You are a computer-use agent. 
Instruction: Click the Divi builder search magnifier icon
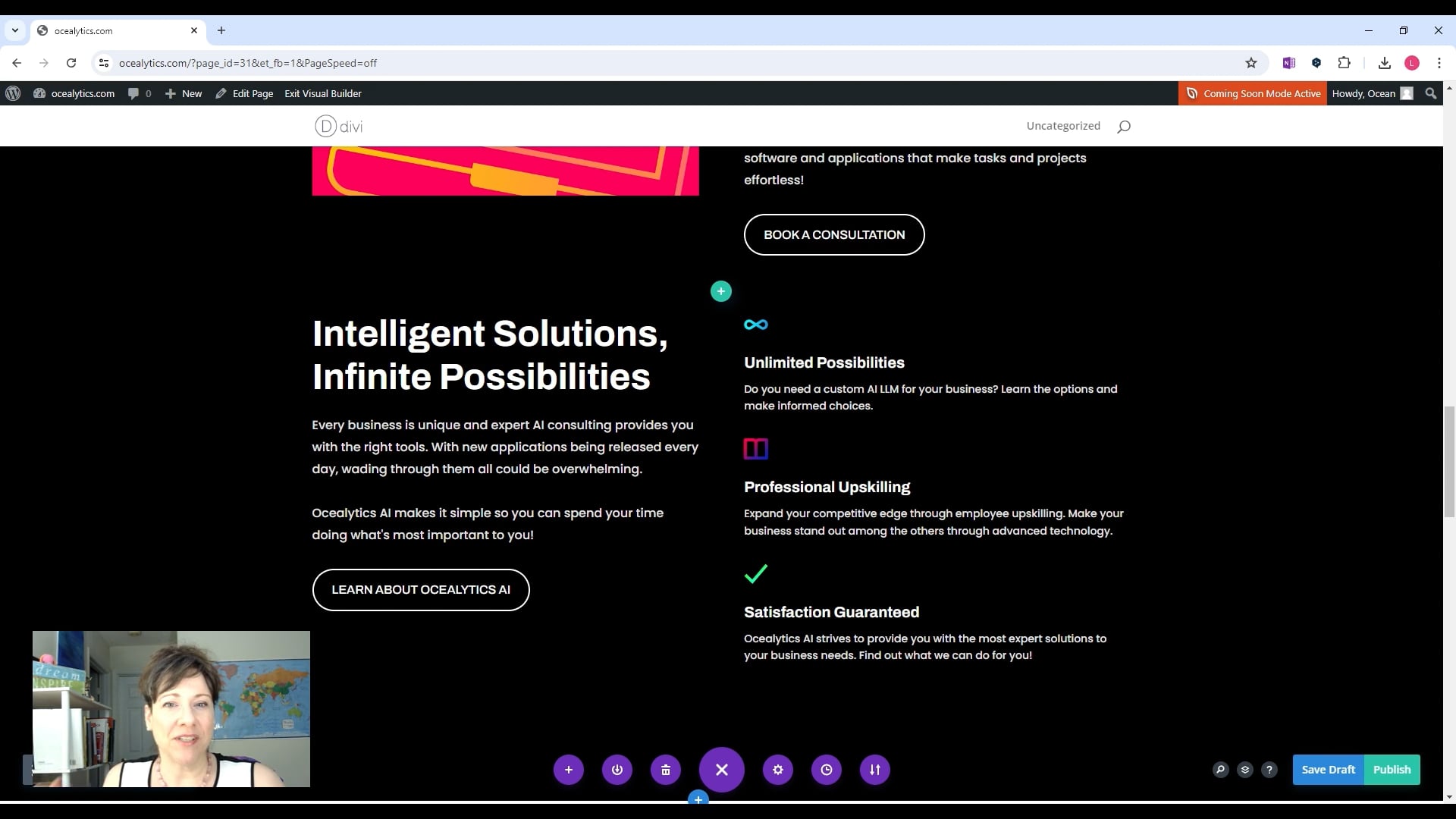[1221, 770]
